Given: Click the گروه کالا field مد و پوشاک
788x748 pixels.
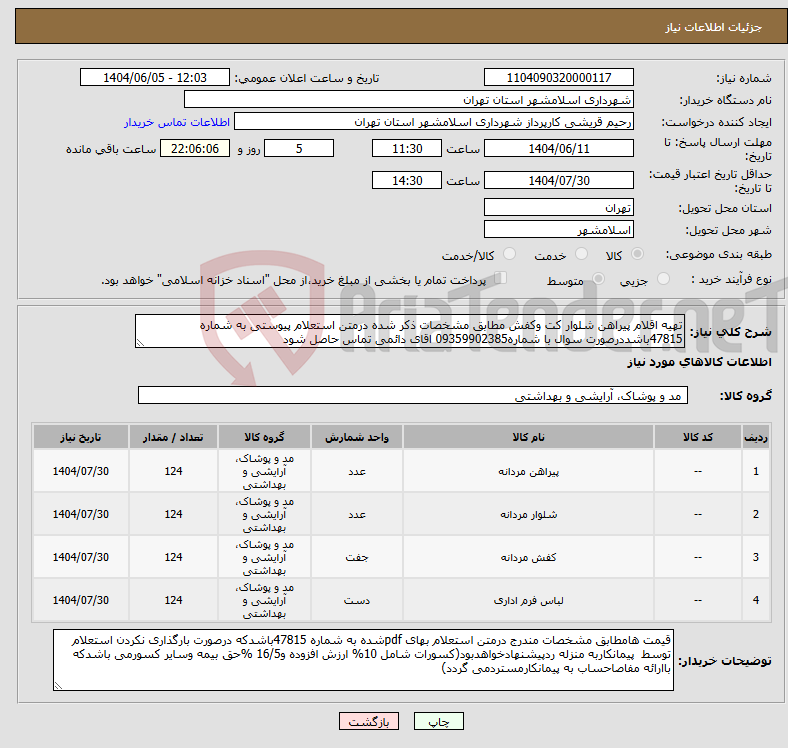Looking at the screenshot, I should [413, 395].
